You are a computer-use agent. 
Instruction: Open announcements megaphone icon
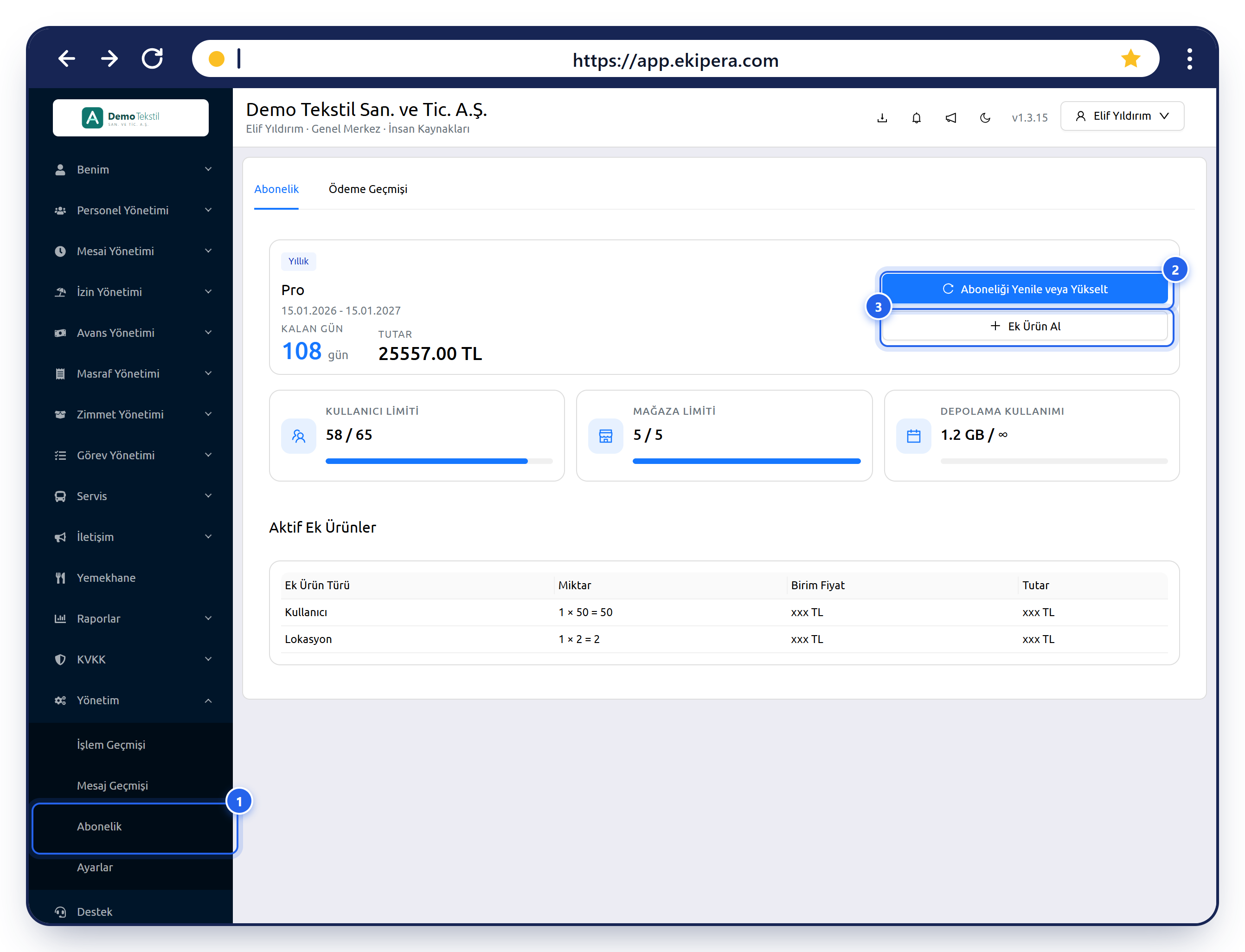click(950, 118)
